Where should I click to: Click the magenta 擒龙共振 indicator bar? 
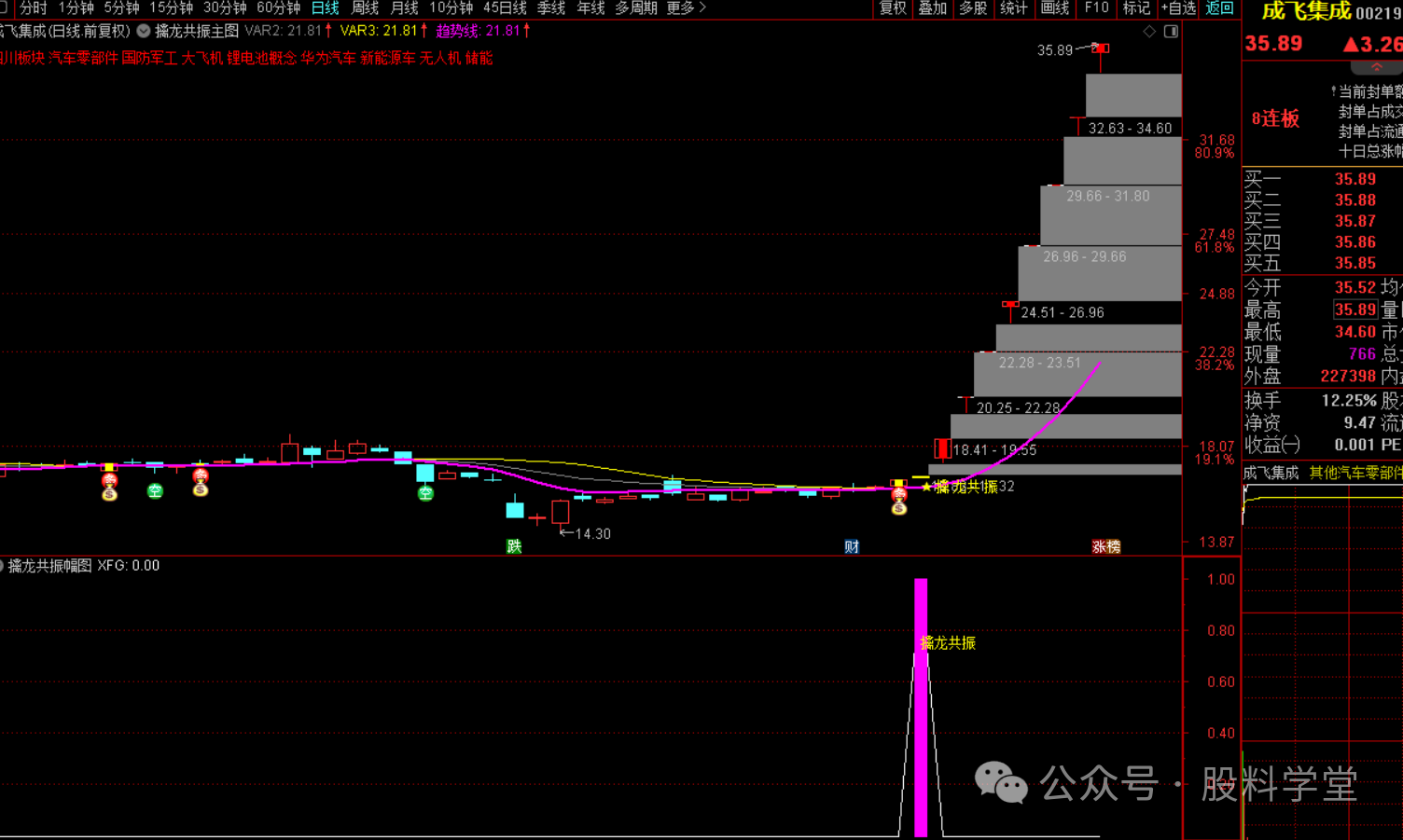coord(921,709)
